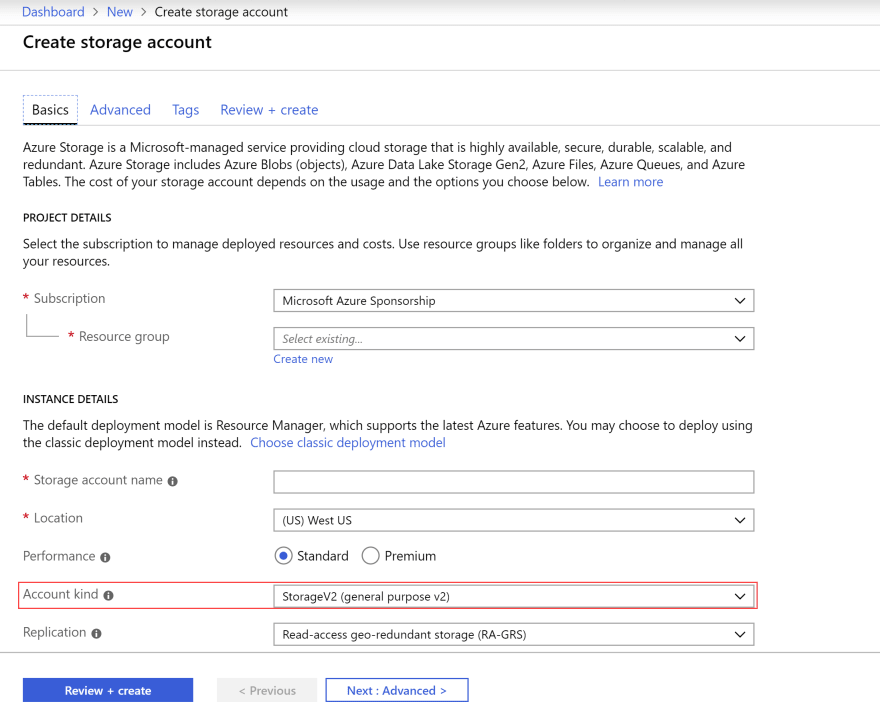This screenshot has height=724, width=880.
Task: Open the Replication dropdown
Action: pos(514,635)
